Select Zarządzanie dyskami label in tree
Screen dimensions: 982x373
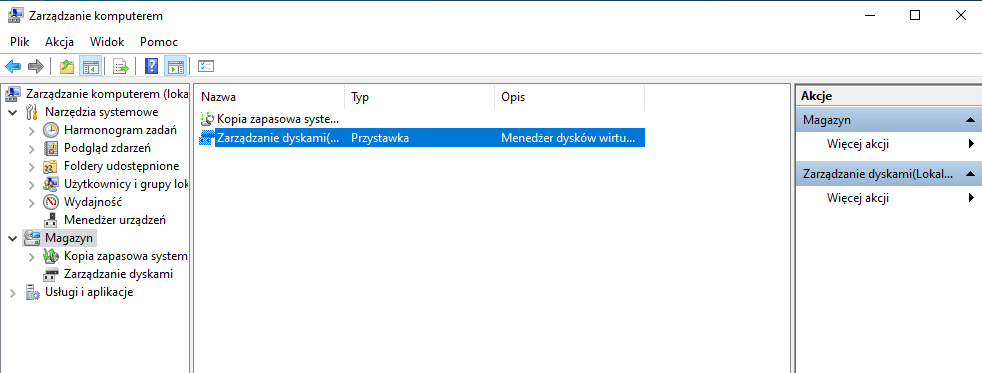pyautogui.click(x=118, y=274)
